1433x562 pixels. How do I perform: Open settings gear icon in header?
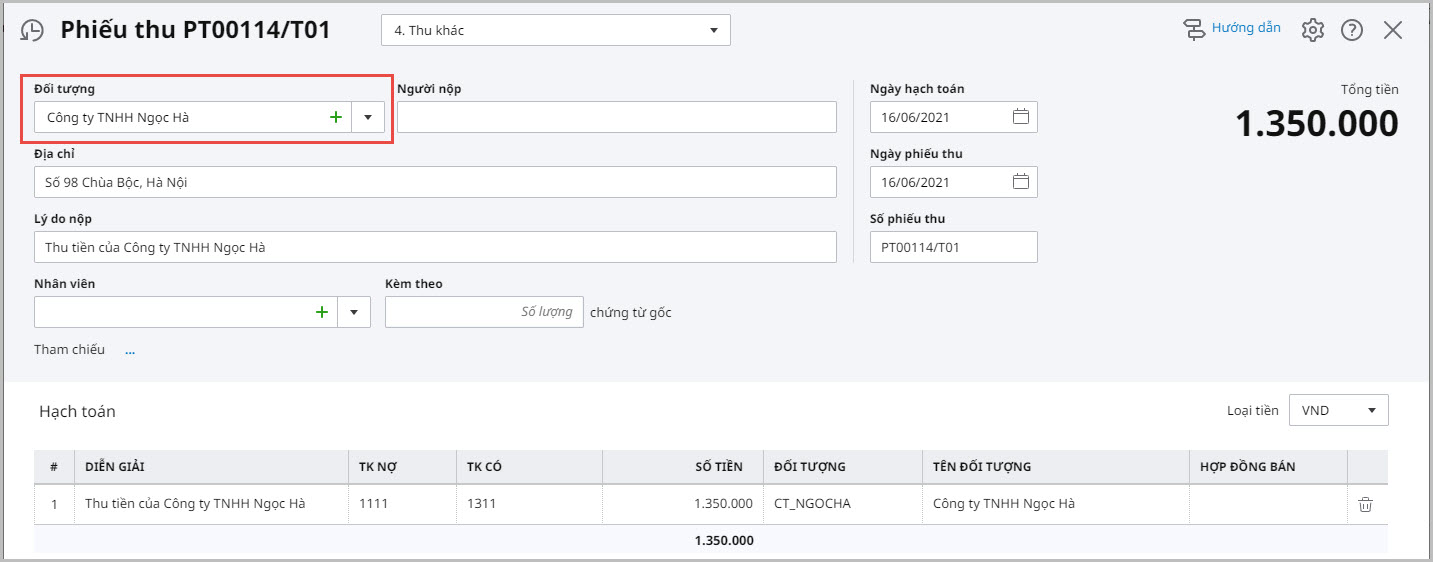(x=1312, y=30)
